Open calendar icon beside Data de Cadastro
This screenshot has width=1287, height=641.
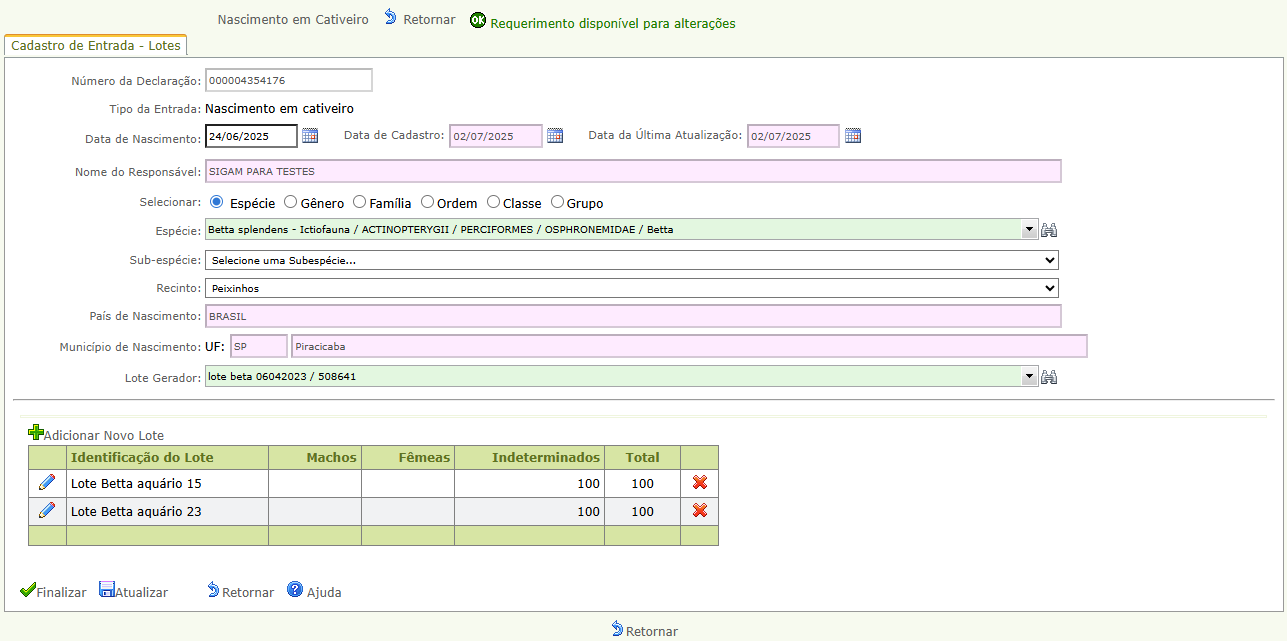(555, 136)
